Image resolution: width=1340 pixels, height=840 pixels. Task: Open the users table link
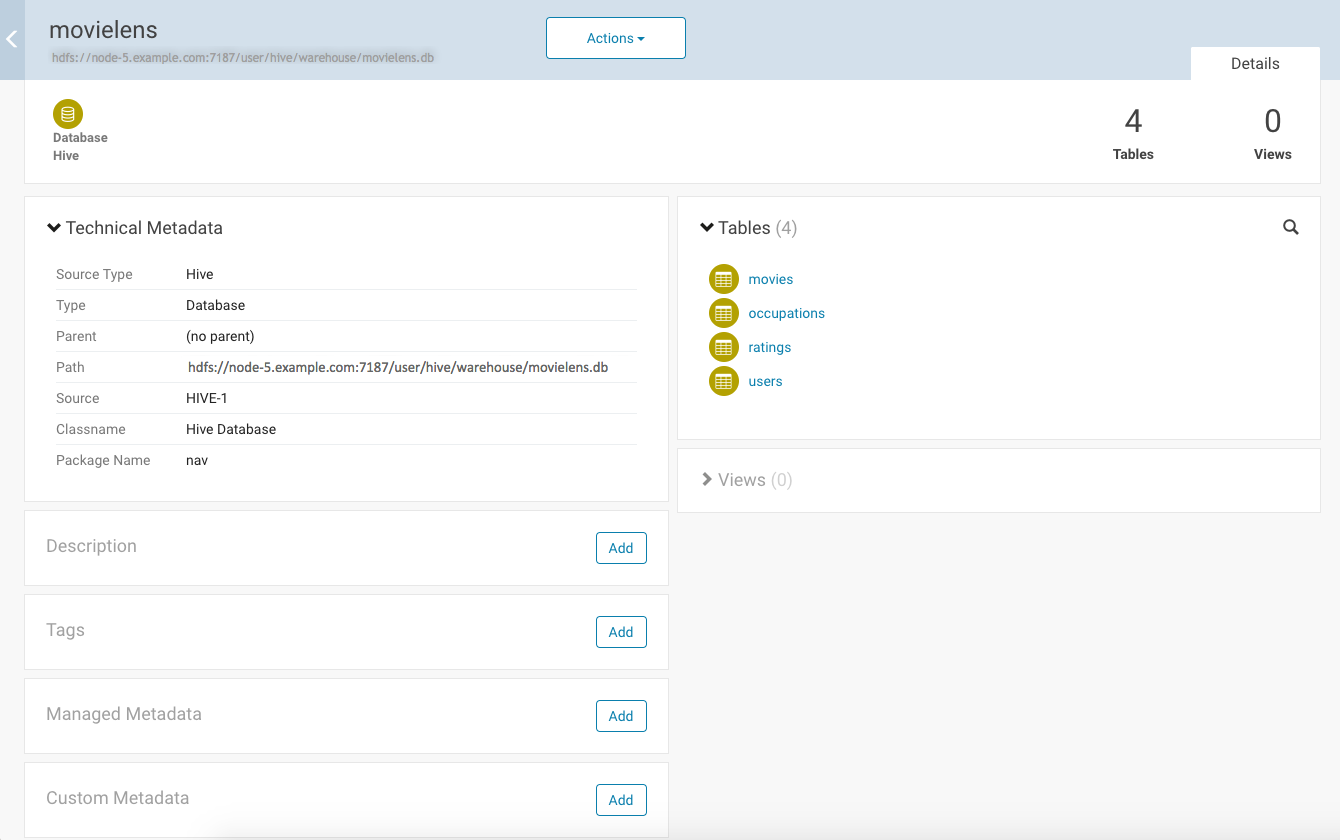pos(765,382)
